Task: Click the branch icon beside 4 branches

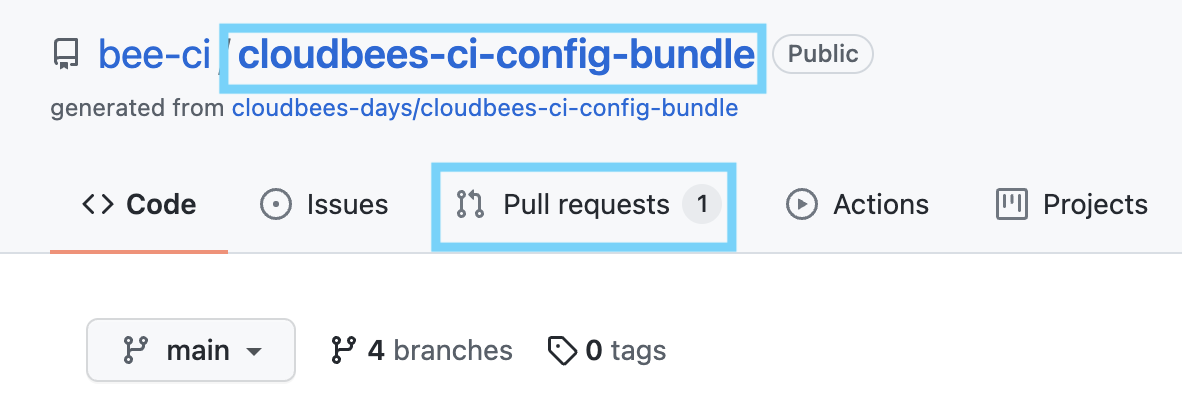Action: pyautogui.click(x=343, y=350)
